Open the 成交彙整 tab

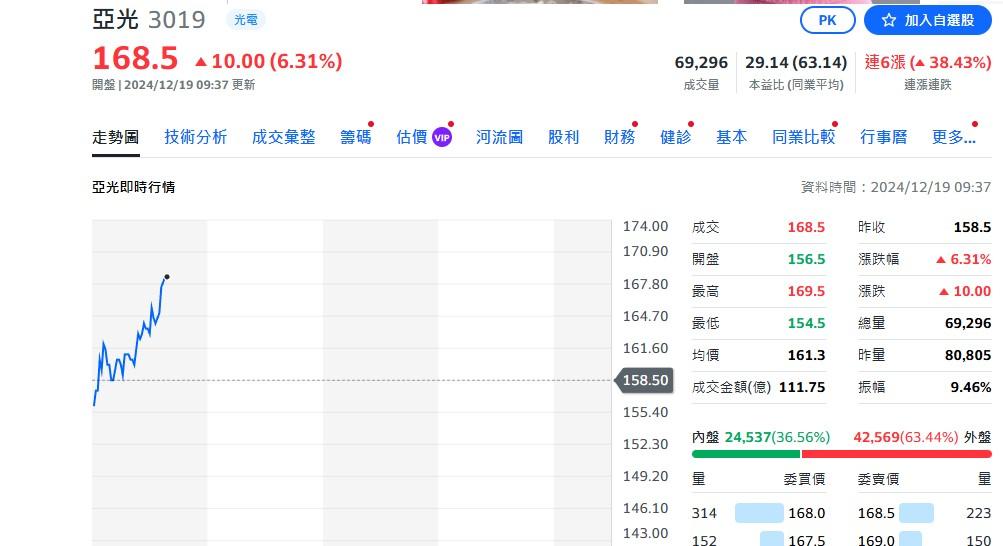tap(283, 137)
